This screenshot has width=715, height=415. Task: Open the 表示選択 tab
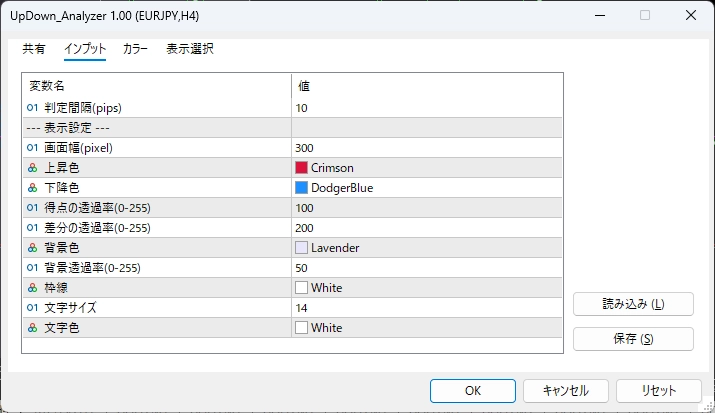coord(190,48)
